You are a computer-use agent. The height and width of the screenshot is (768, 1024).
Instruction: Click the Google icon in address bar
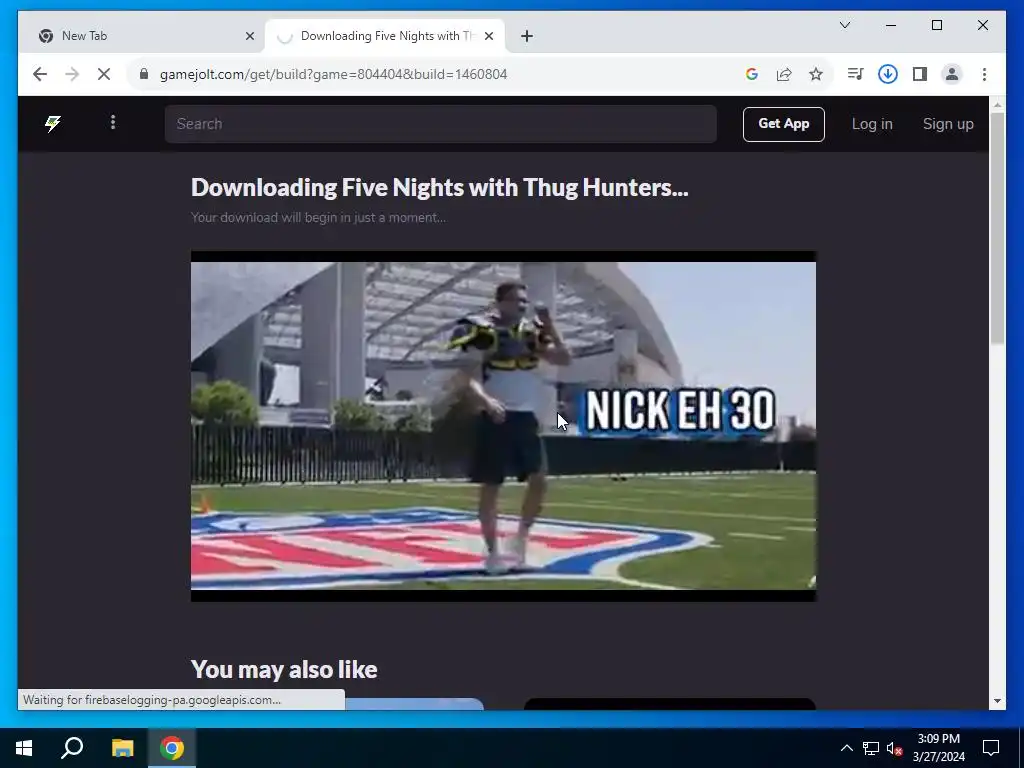pos(752,74)
